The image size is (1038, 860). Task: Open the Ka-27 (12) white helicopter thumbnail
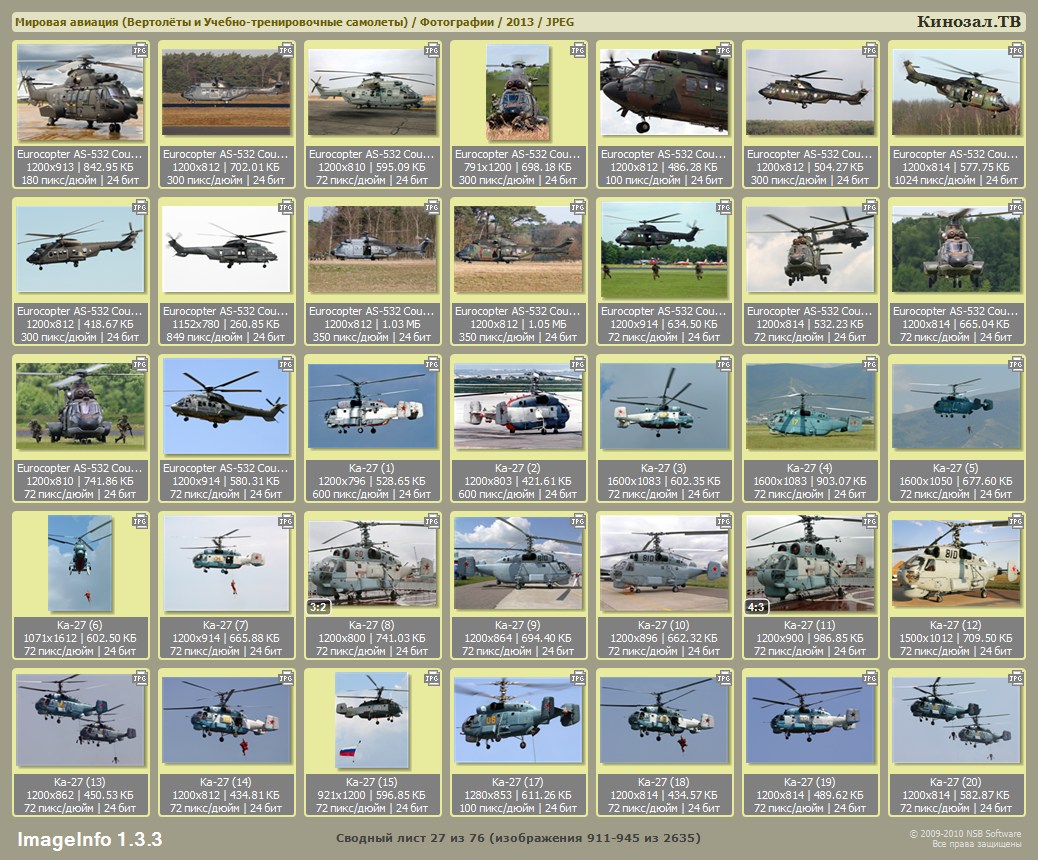click(956, 562)
